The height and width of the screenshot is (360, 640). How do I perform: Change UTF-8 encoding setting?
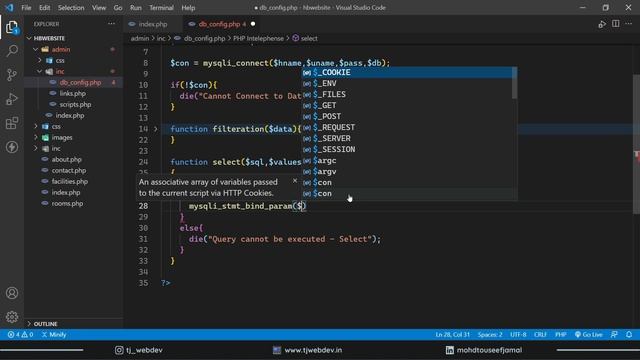(518, 335)
